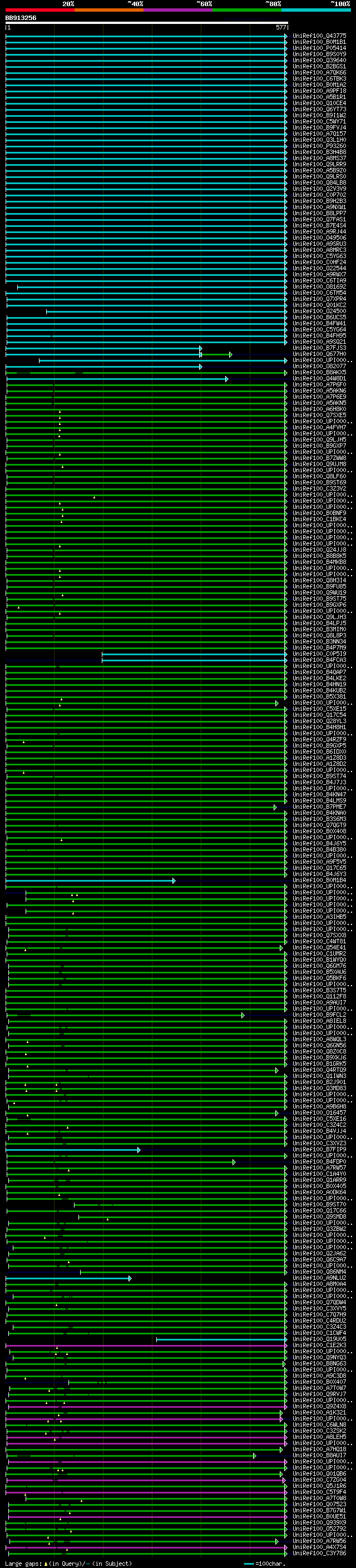
Task: Click the orange ~40% identity legend segment
Action: (109, 10)
